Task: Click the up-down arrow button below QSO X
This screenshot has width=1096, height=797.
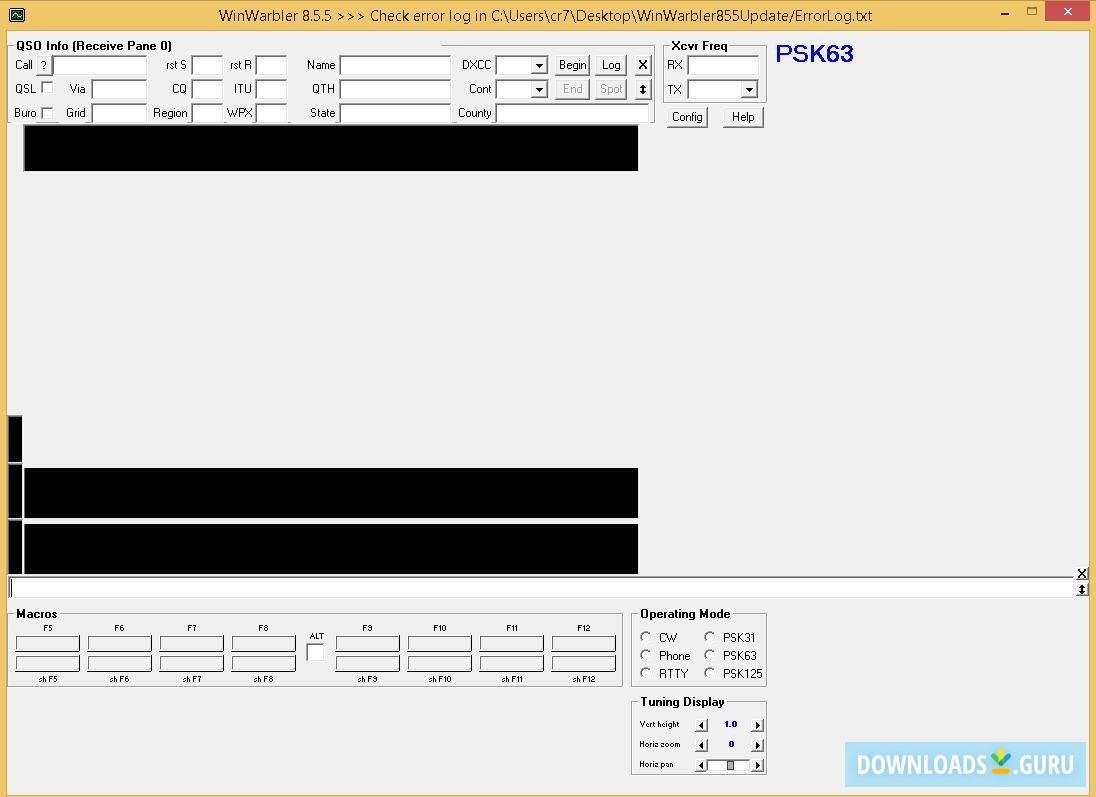Action: point(642,89)
